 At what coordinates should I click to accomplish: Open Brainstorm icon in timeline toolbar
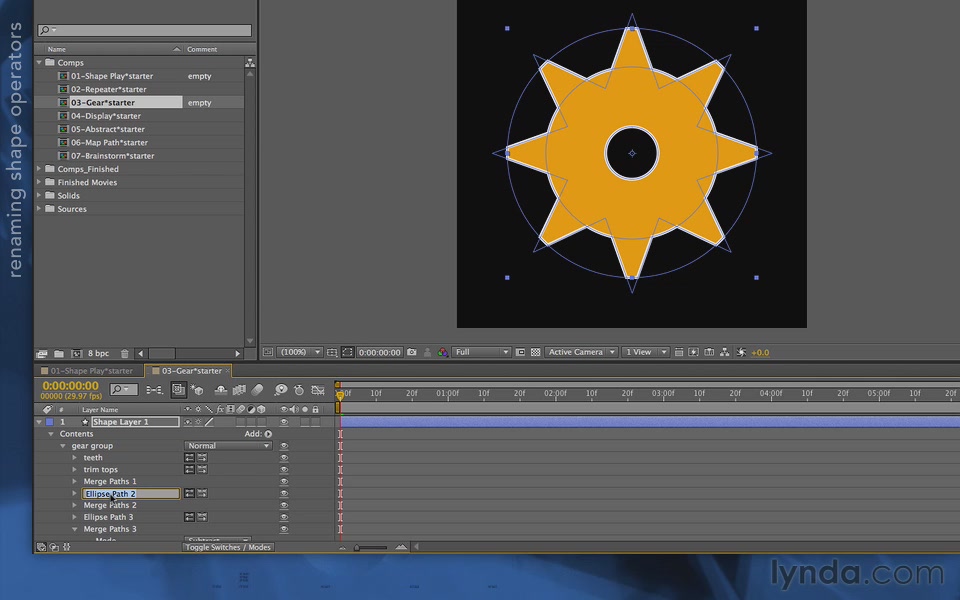[280, 389]
